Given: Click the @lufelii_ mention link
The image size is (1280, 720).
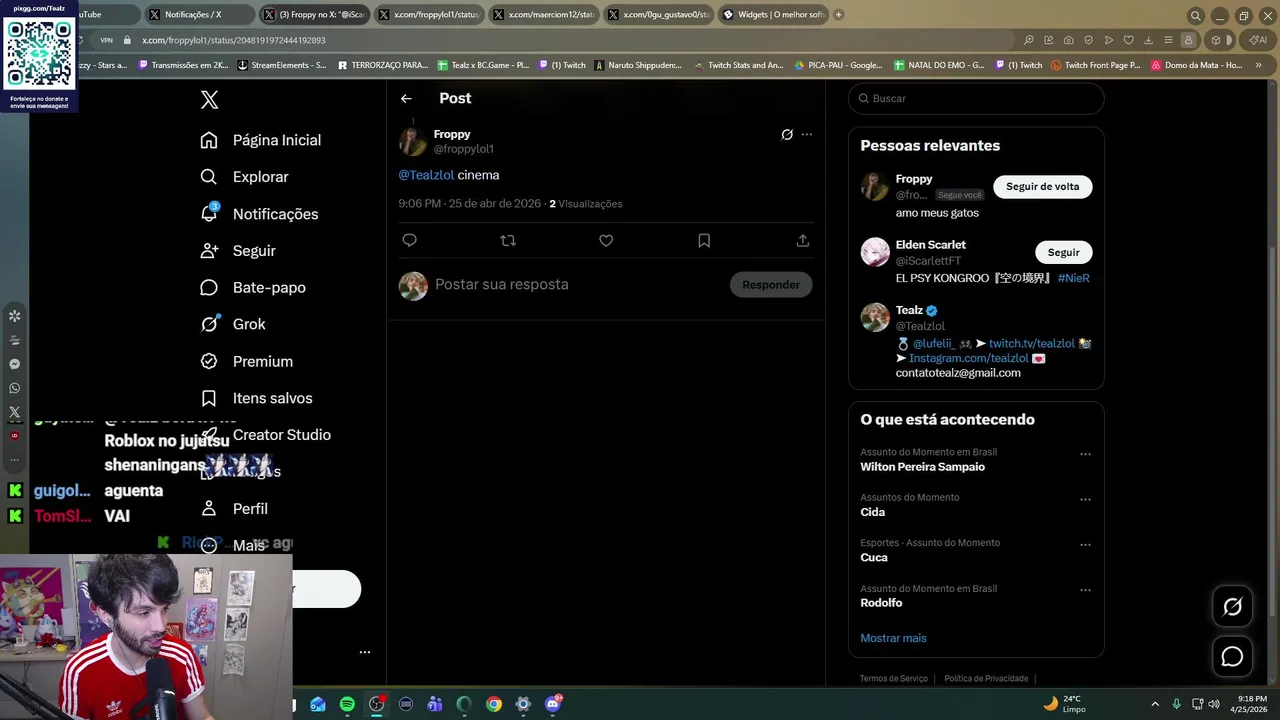Looking at the screenshot, I should click(x=934, y=343).
